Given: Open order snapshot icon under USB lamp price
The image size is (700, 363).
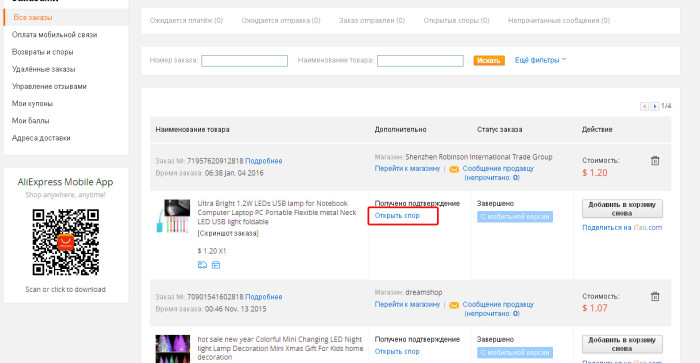Looking at the screenshot, I should pos(216,265).
